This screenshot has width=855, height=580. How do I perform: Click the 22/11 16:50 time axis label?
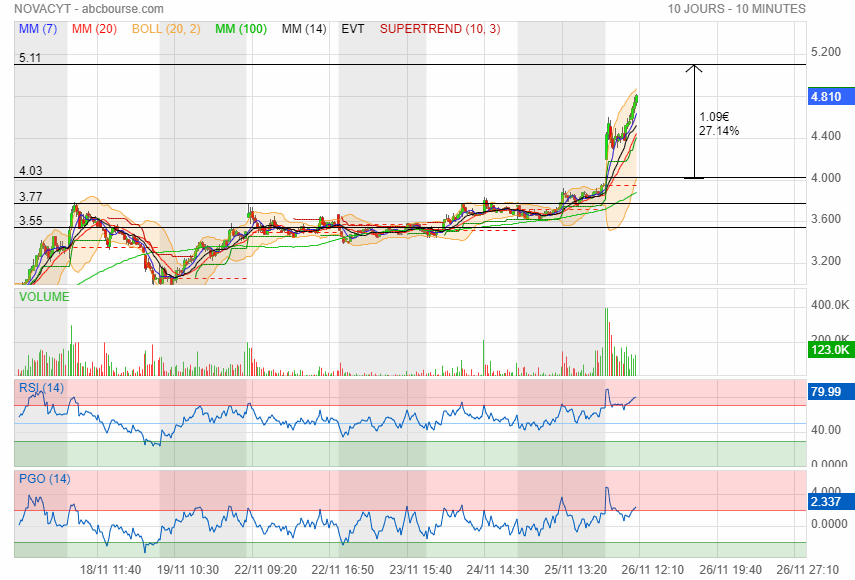click(x=343, y=570)
